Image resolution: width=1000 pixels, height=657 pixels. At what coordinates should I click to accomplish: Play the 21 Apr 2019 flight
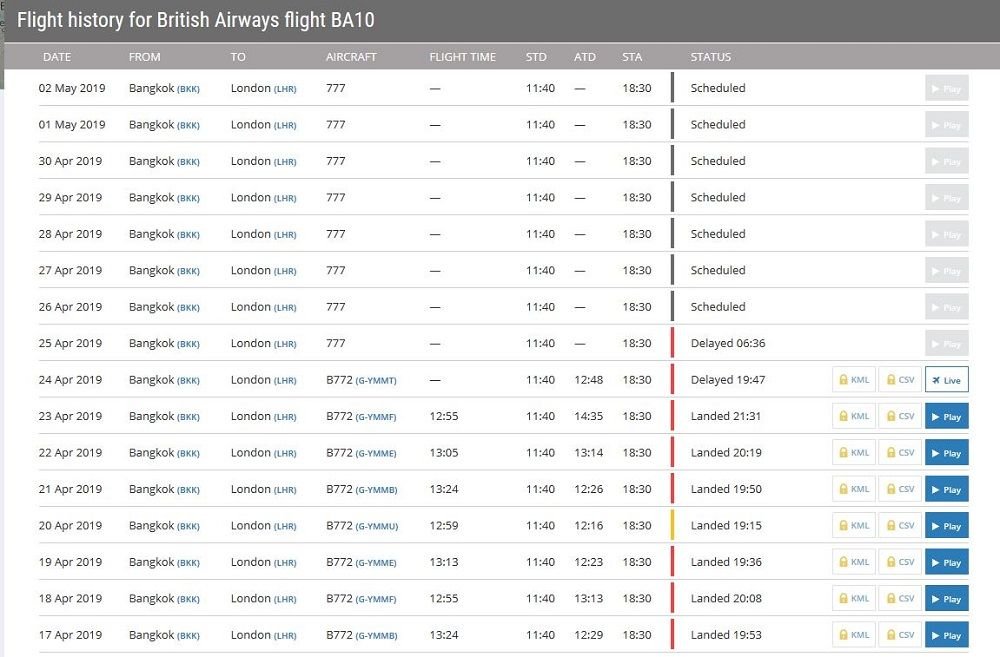point(946,489)
